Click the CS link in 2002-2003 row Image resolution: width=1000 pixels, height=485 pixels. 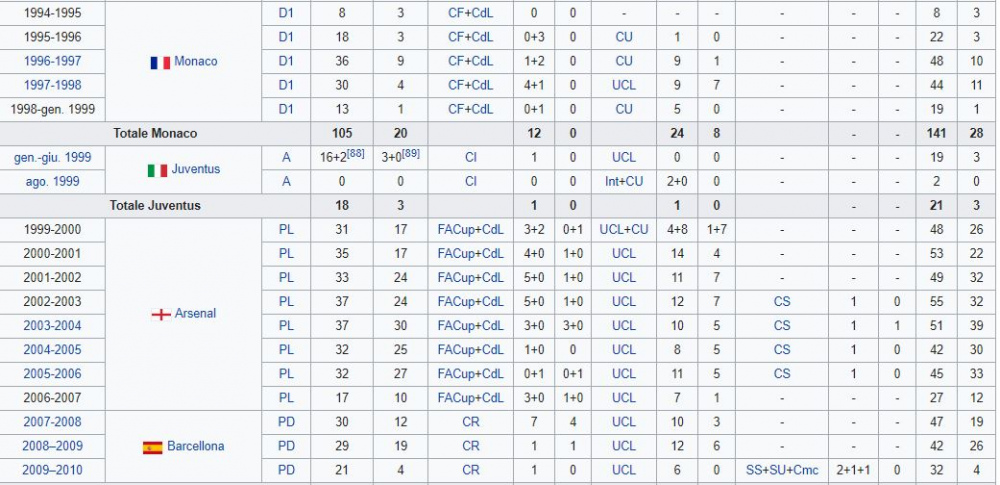(782, 302)
